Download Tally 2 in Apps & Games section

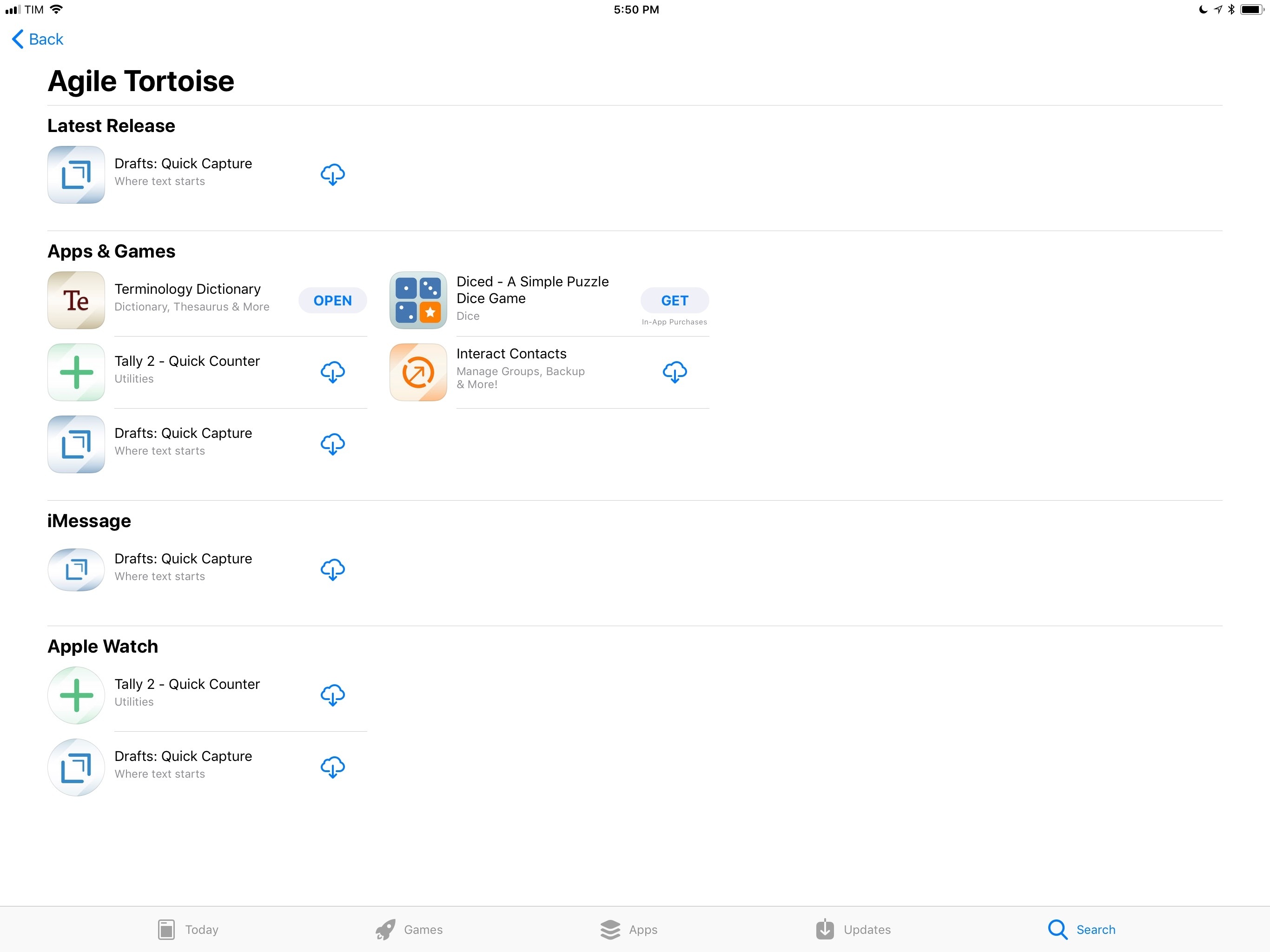pyautogui.click(x=332, y=372)
